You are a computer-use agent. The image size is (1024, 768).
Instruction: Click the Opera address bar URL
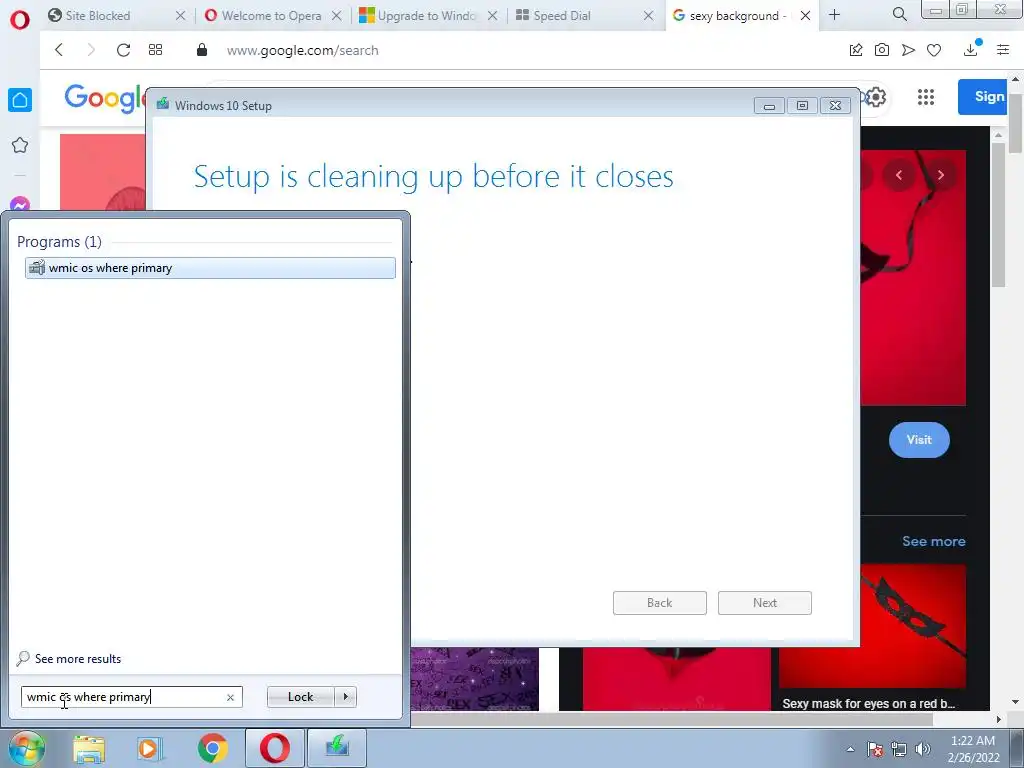302,50
